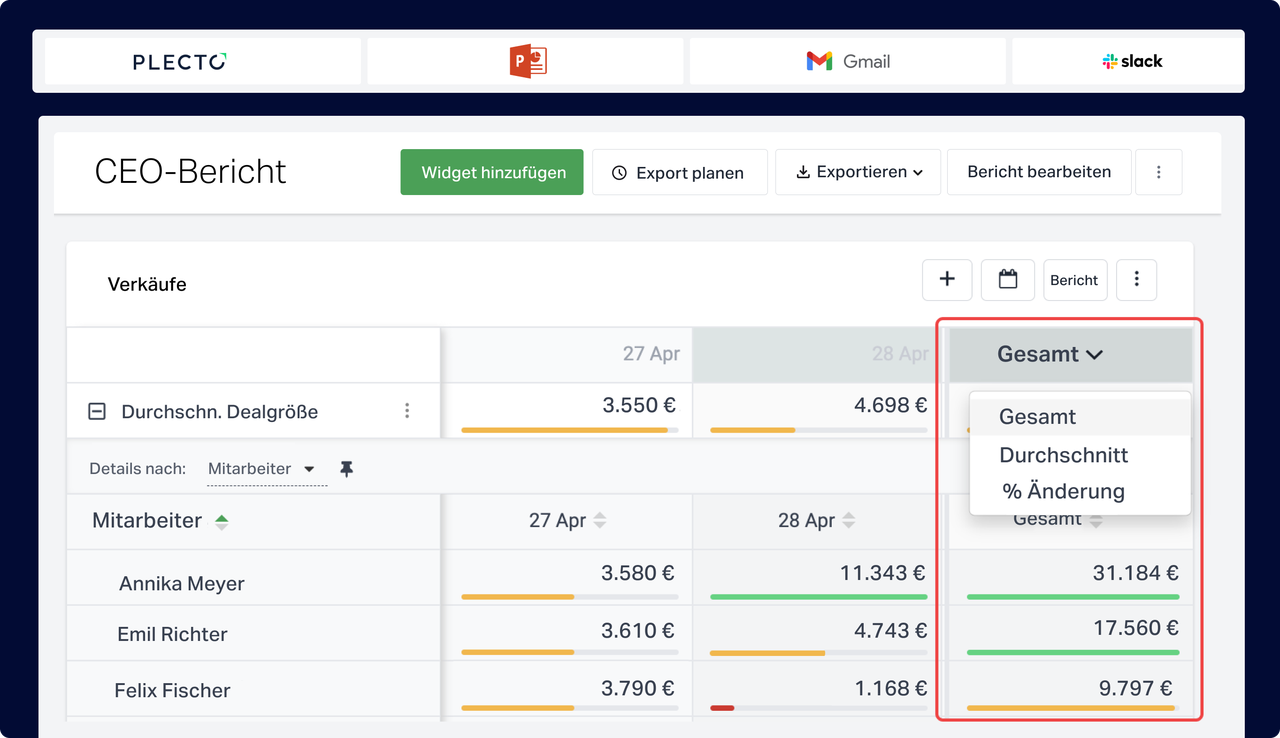Click the red progress bar under 1.168 €
This screenshot has height=738, width=1280.
point(722,708)
